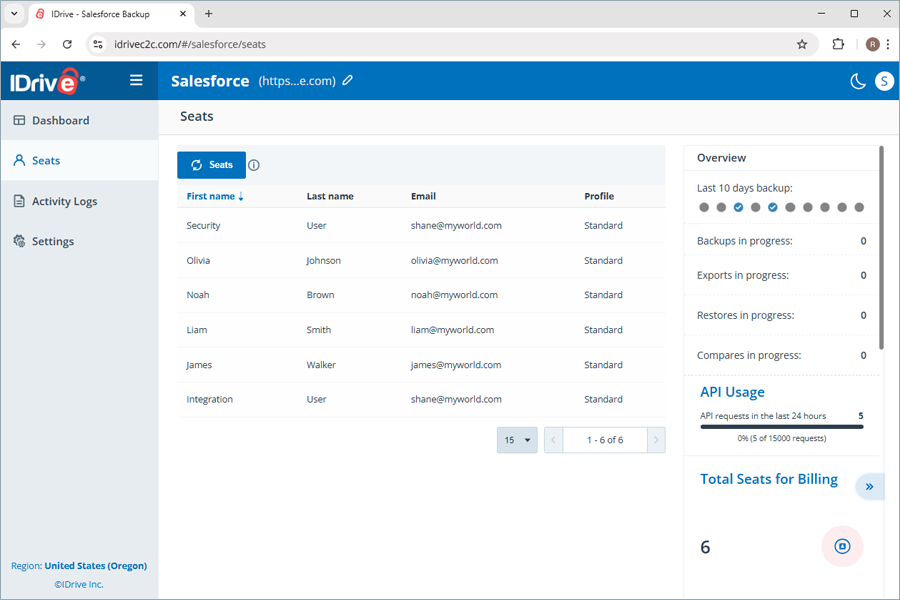Bookmark this page with star icon
The height and width of the screenshot is (600, 900).
(801, 44)
